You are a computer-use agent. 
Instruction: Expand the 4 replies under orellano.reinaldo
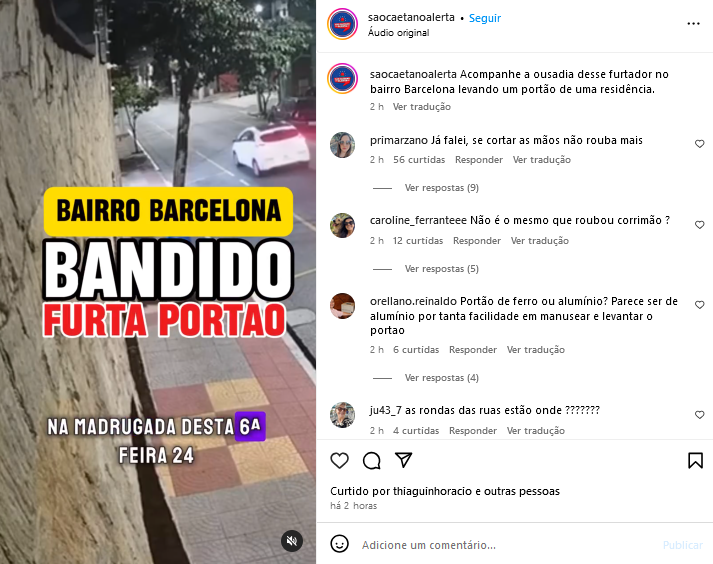pyautogui.click(x=442, y=378)
